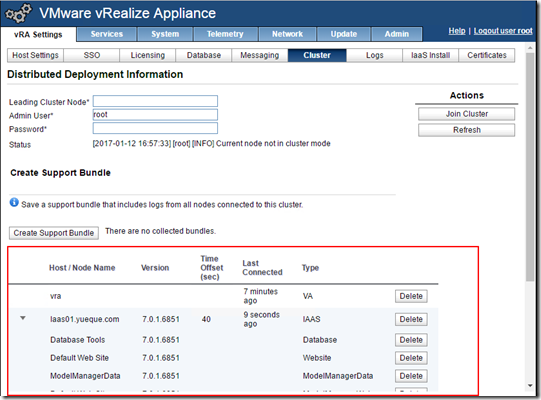Click the Admin User input field
The height and width of the screenshot is (400, 541).
(155, 115)
